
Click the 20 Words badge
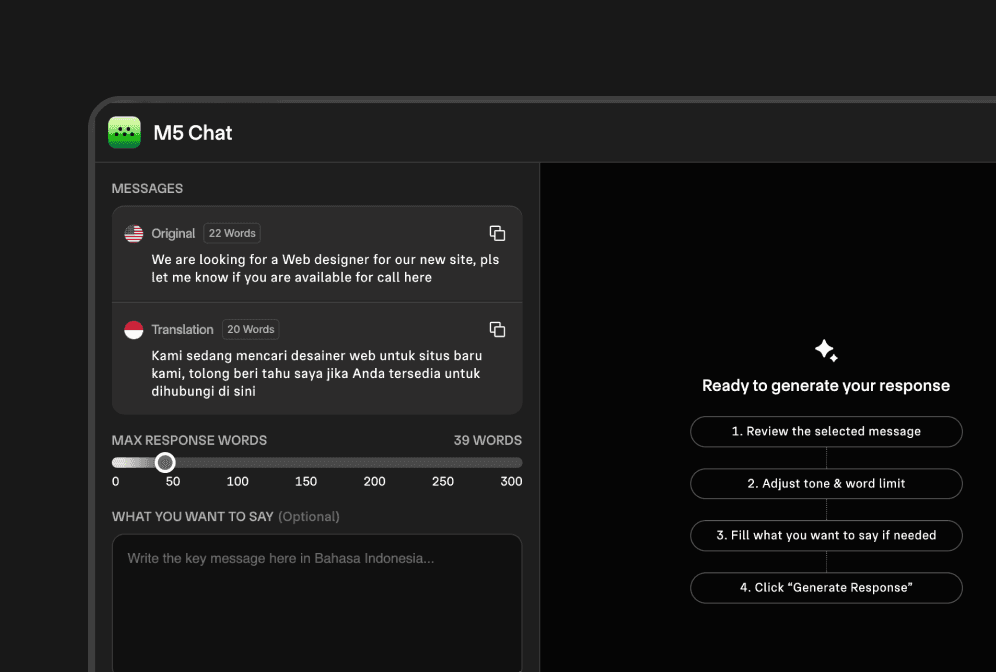(250, 329)
